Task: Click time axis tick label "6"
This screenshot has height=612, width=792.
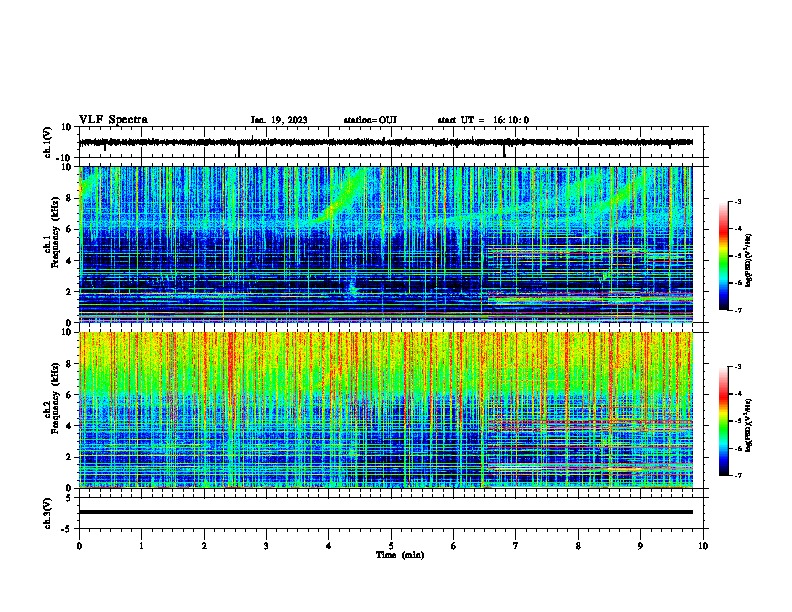Action: [x=454, y=546]
